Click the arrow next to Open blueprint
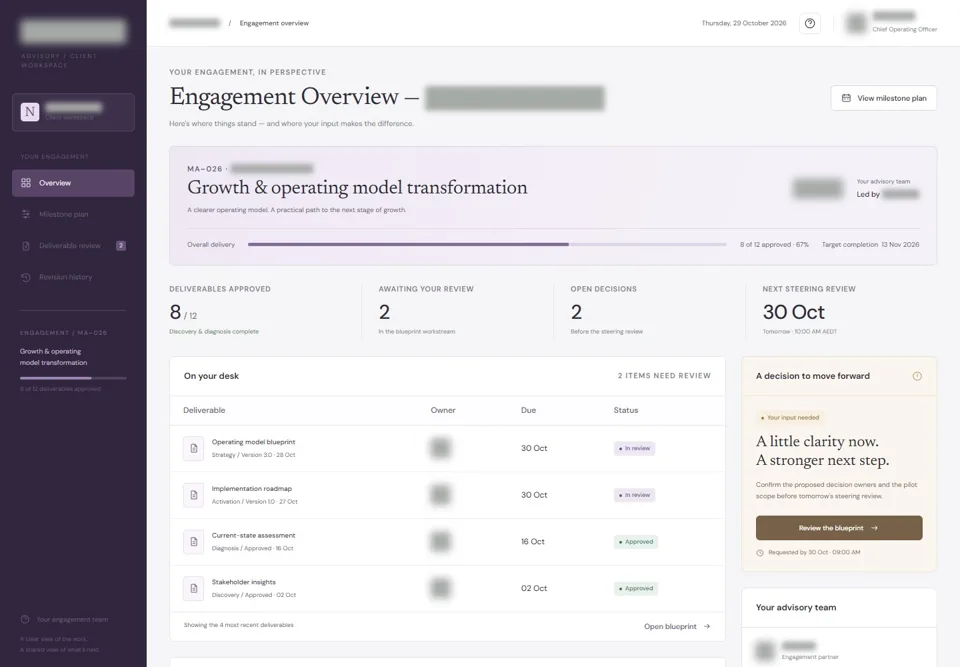Viewport: 960px width, 667px height. coord(707,627)
